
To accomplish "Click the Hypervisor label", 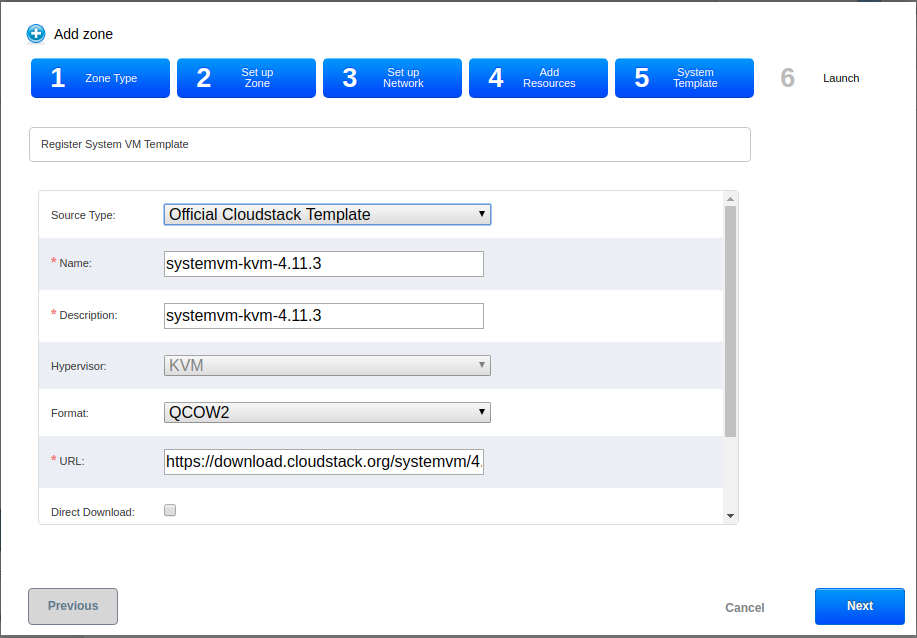I will click(x=78, y=367).
